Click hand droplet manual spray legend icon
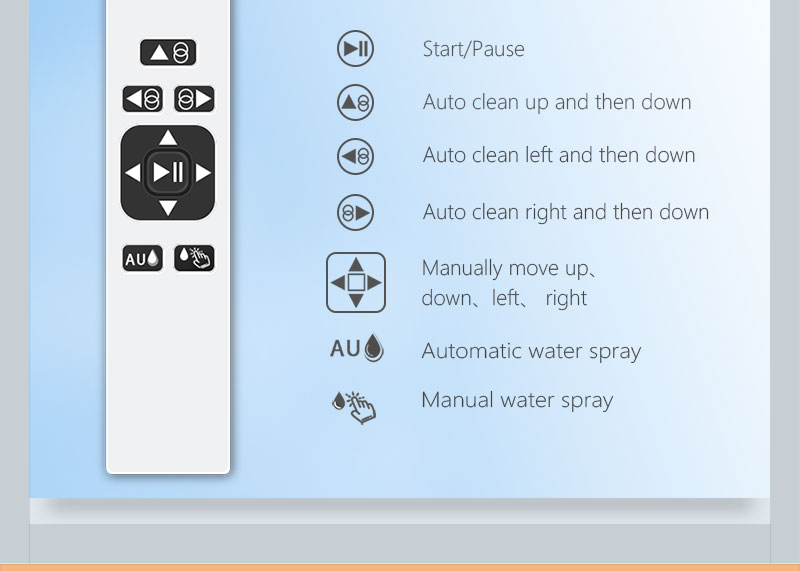The width and height of the screenshot is (800, 571). coord(354,407)
